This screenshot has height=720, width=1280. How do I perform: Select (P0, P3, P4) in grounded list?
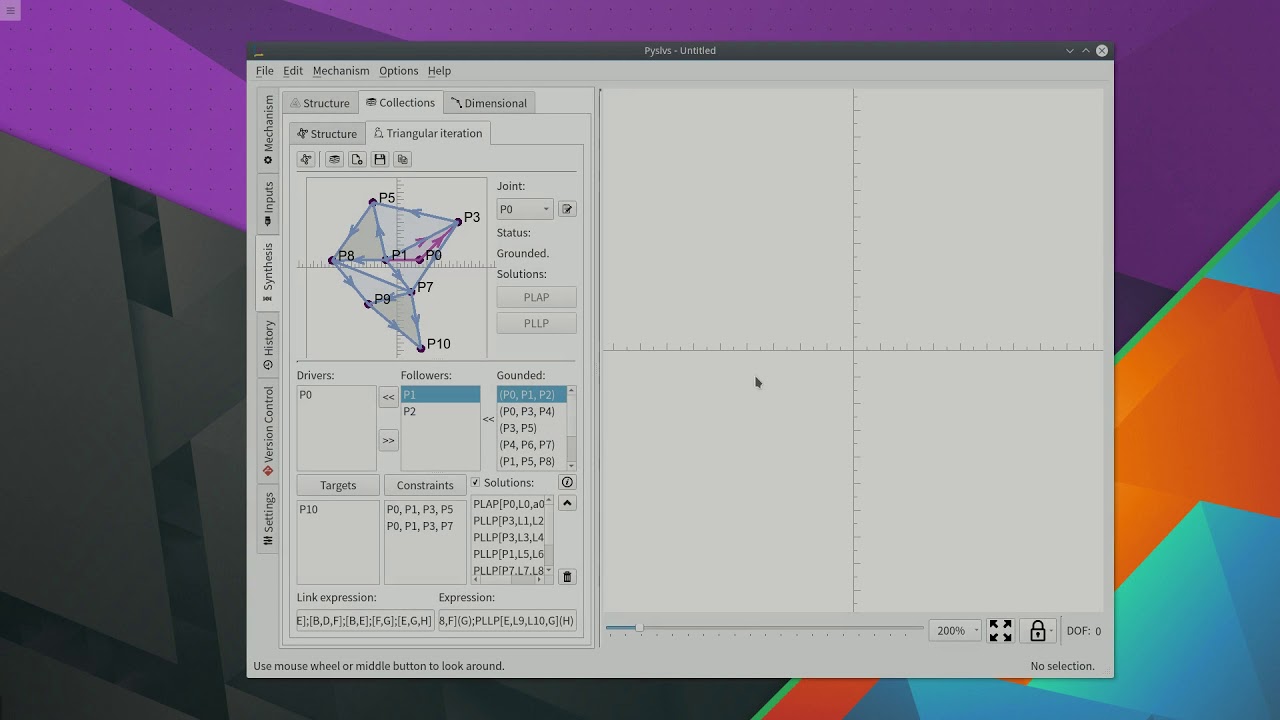coord(532,411)
